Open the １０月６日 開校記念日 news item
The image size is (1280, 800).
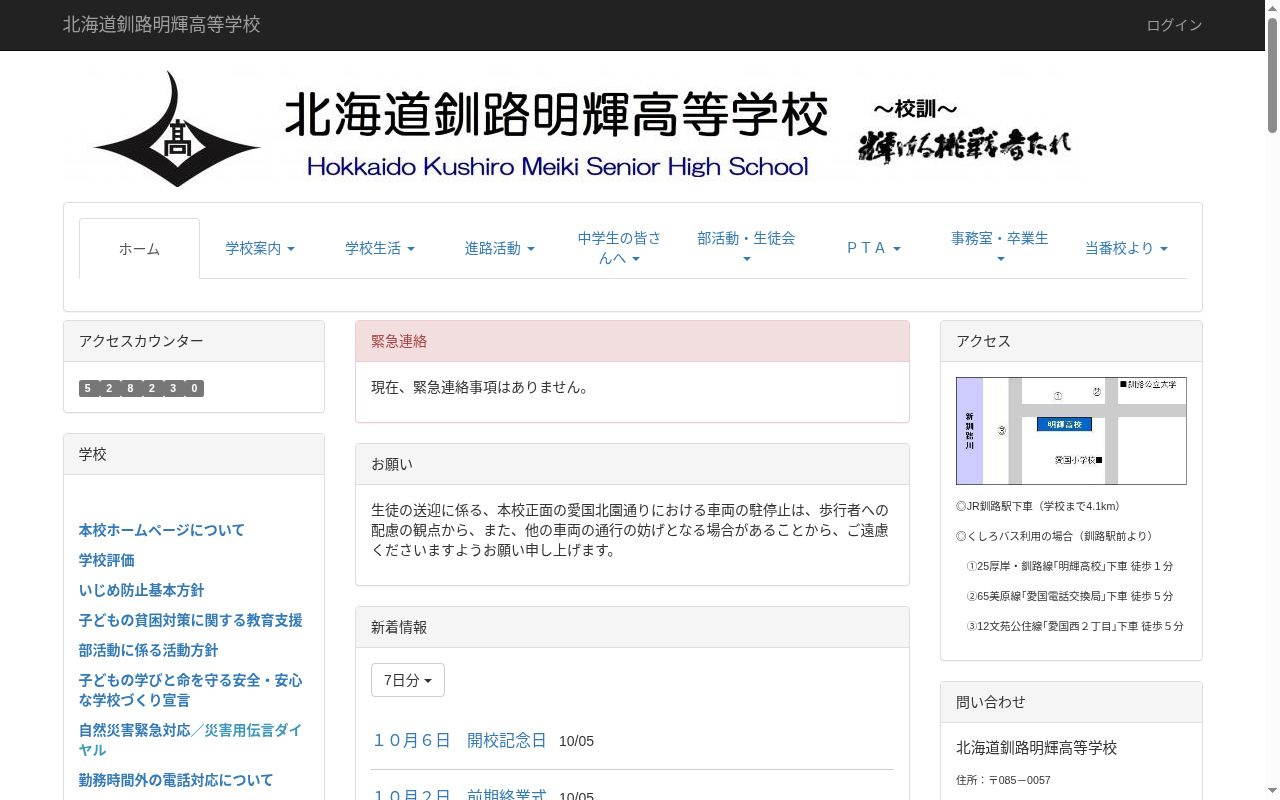[459, 740]
